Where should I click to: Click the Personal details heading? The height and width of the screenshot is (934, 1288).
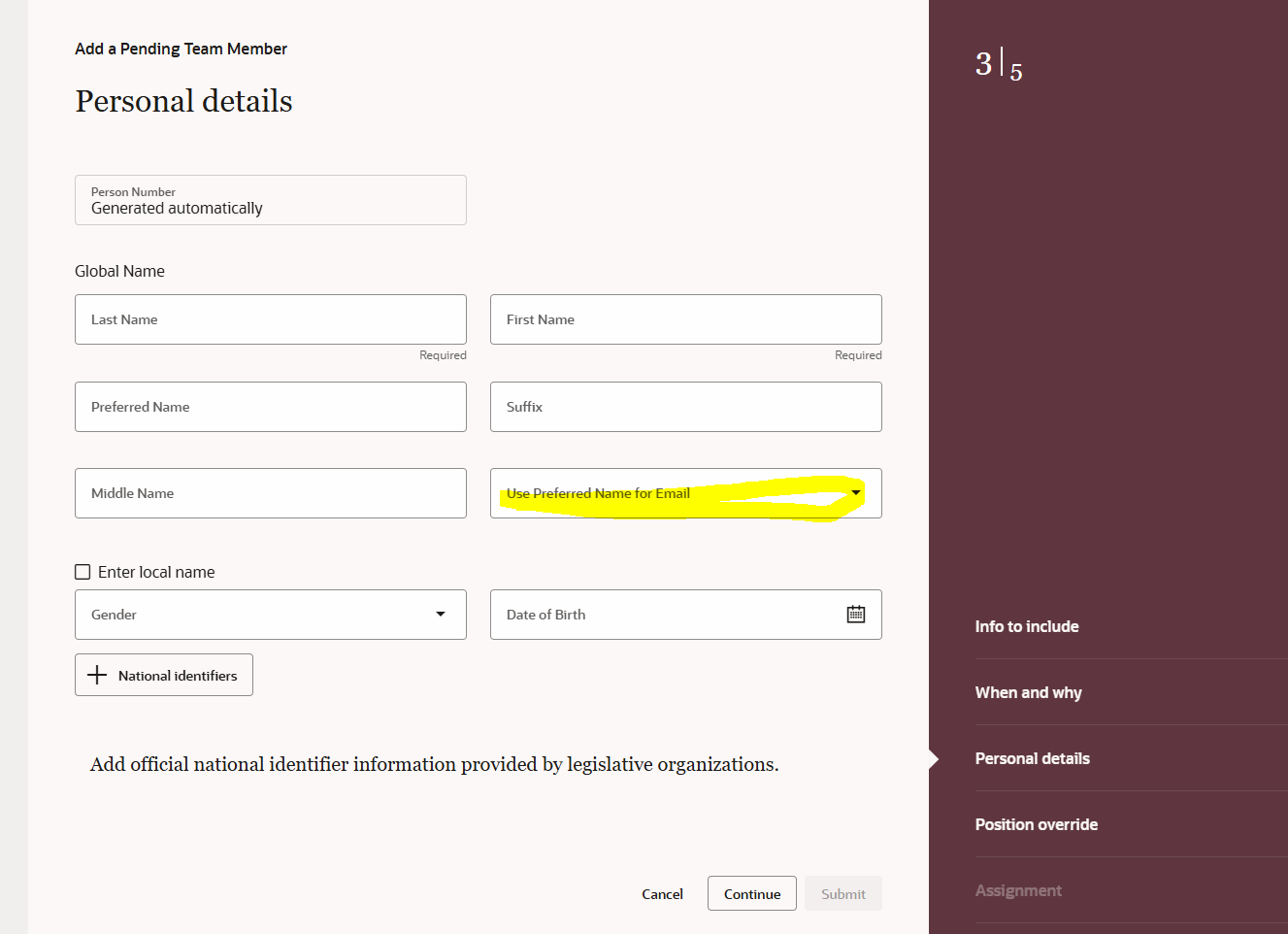[x=183, y=101]
